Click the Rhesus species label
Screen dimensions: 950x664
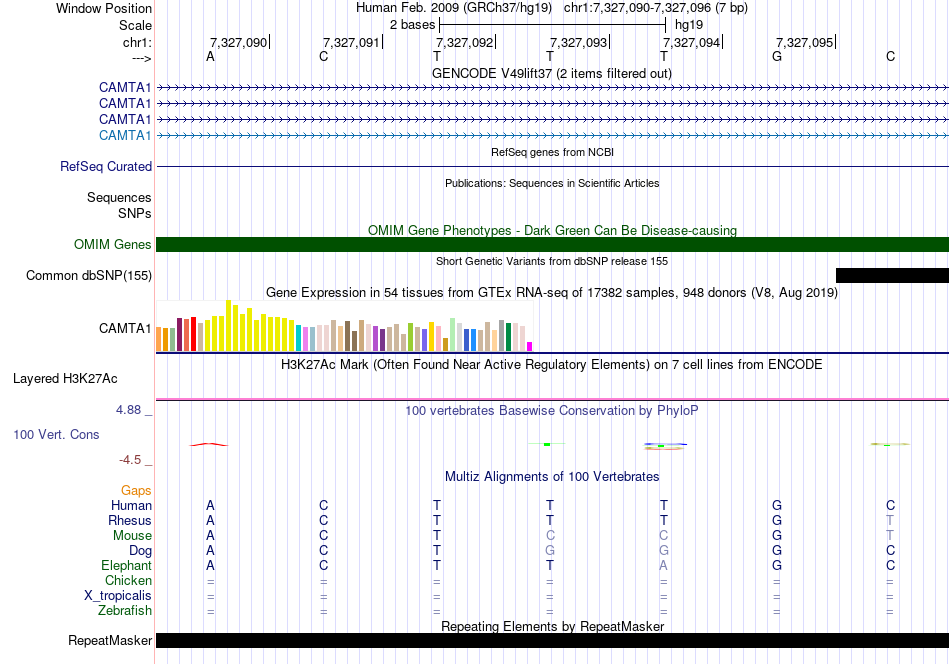click(130, 520)
